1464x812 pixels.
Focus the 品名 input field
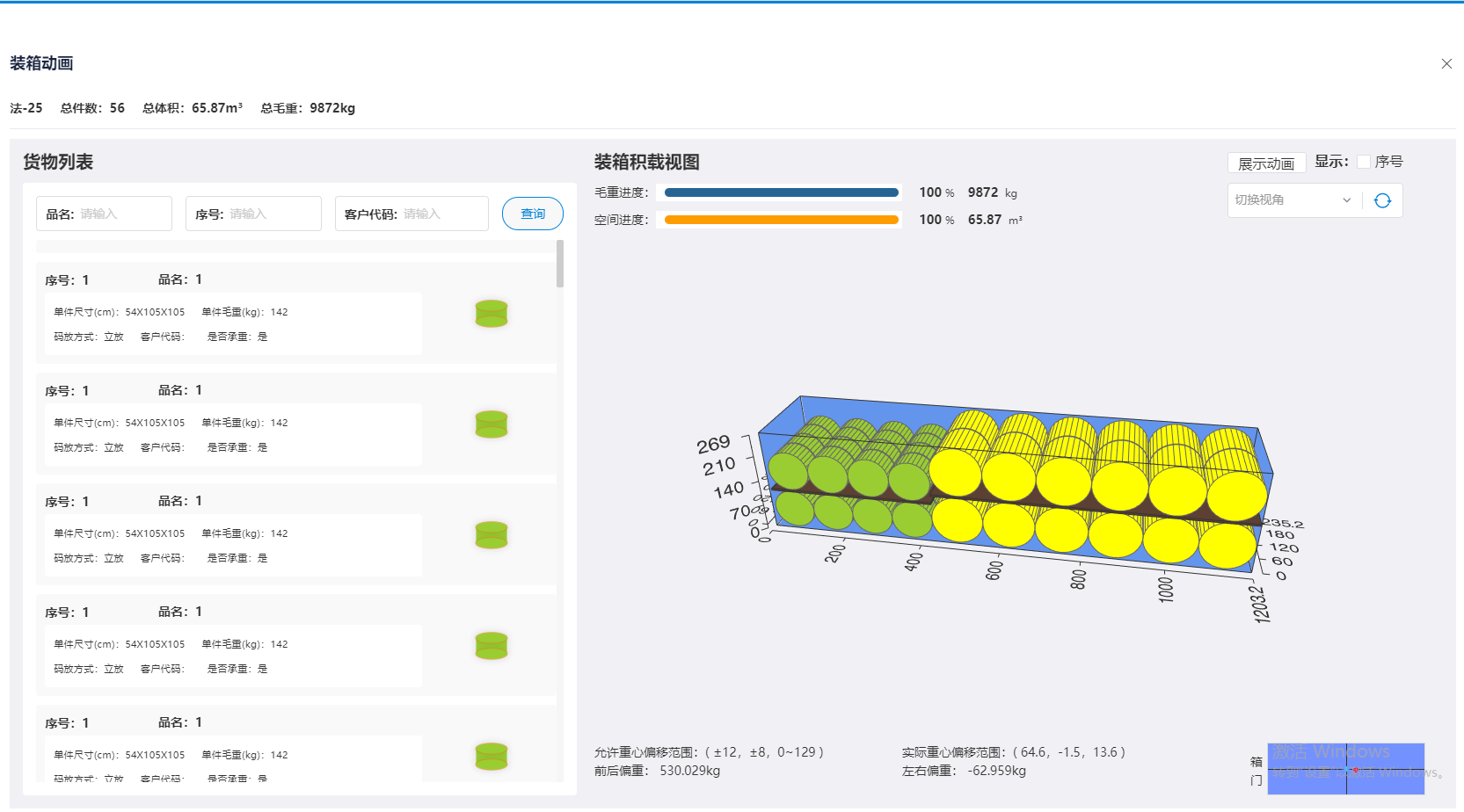121,214
